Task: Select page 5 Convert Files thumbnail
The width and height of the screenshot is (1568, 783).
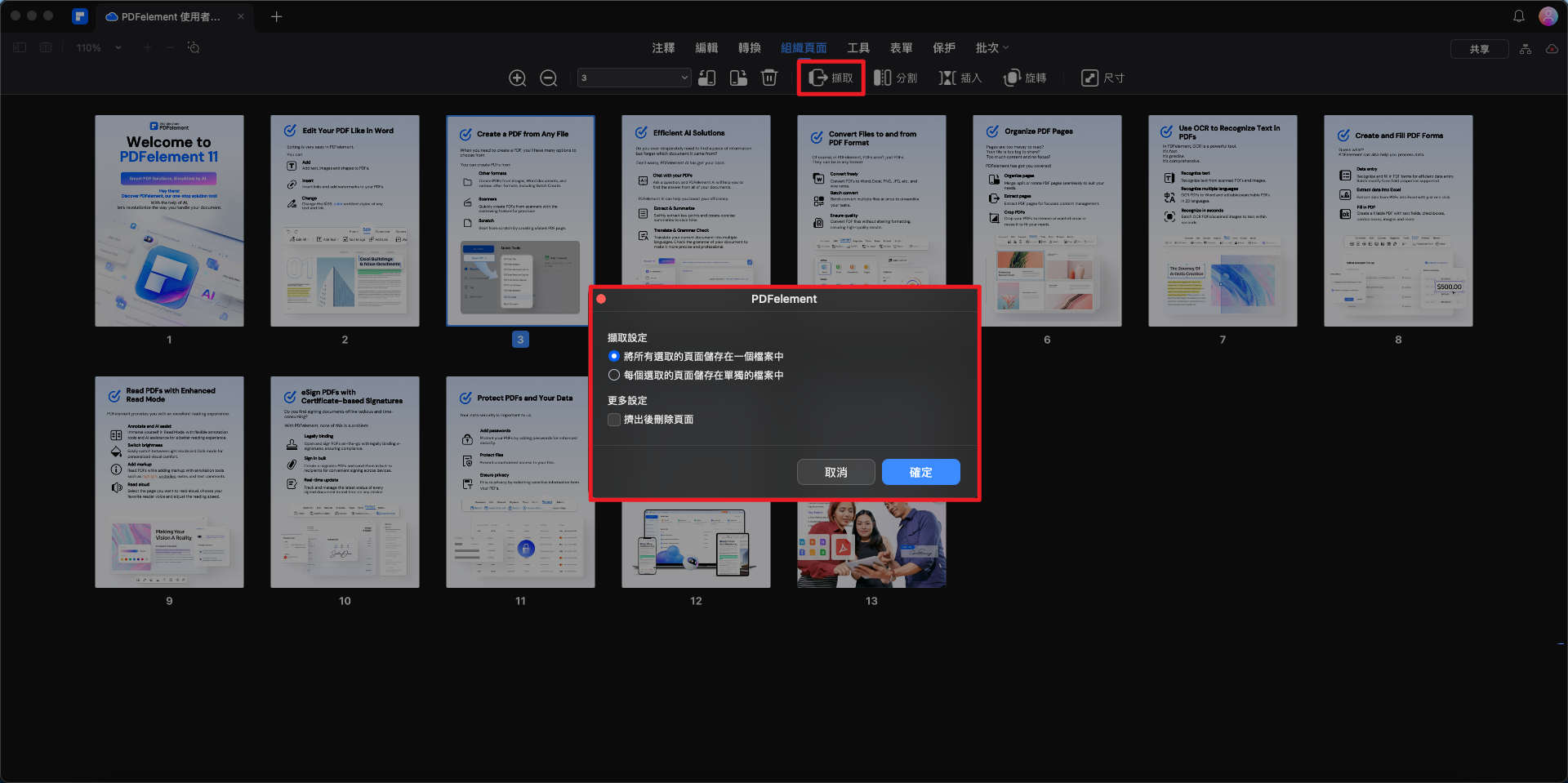Action: point(871,200)
